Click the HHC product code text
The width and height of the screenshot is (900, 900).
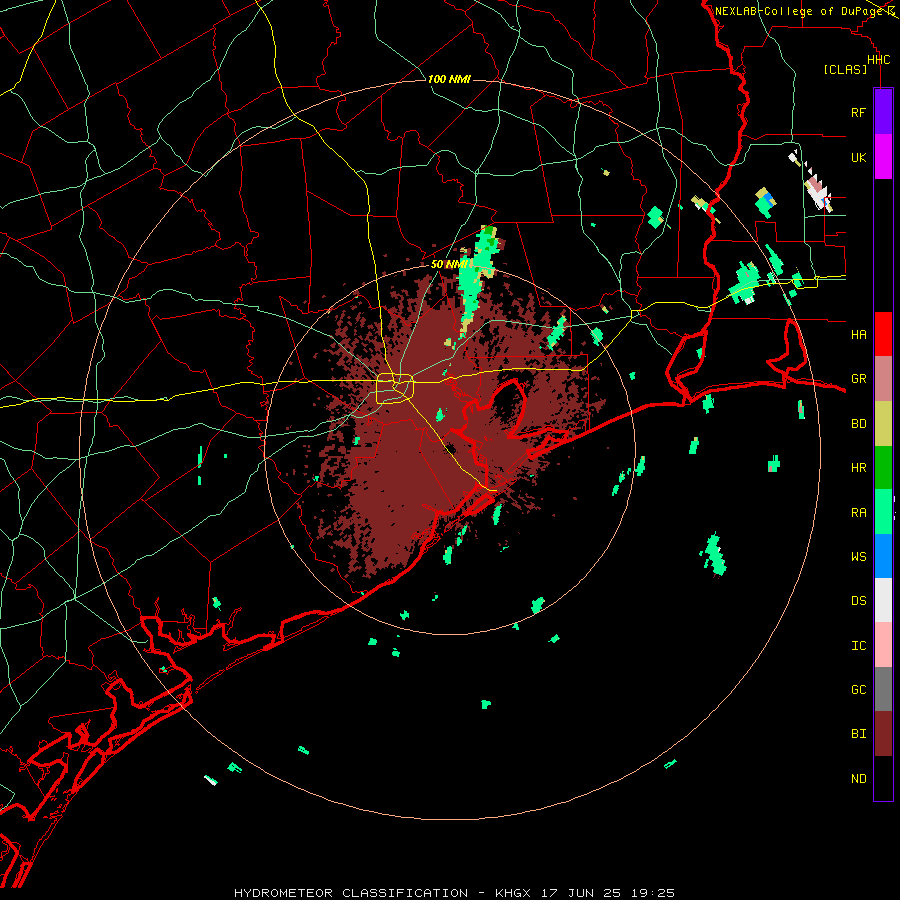(878, 60)
